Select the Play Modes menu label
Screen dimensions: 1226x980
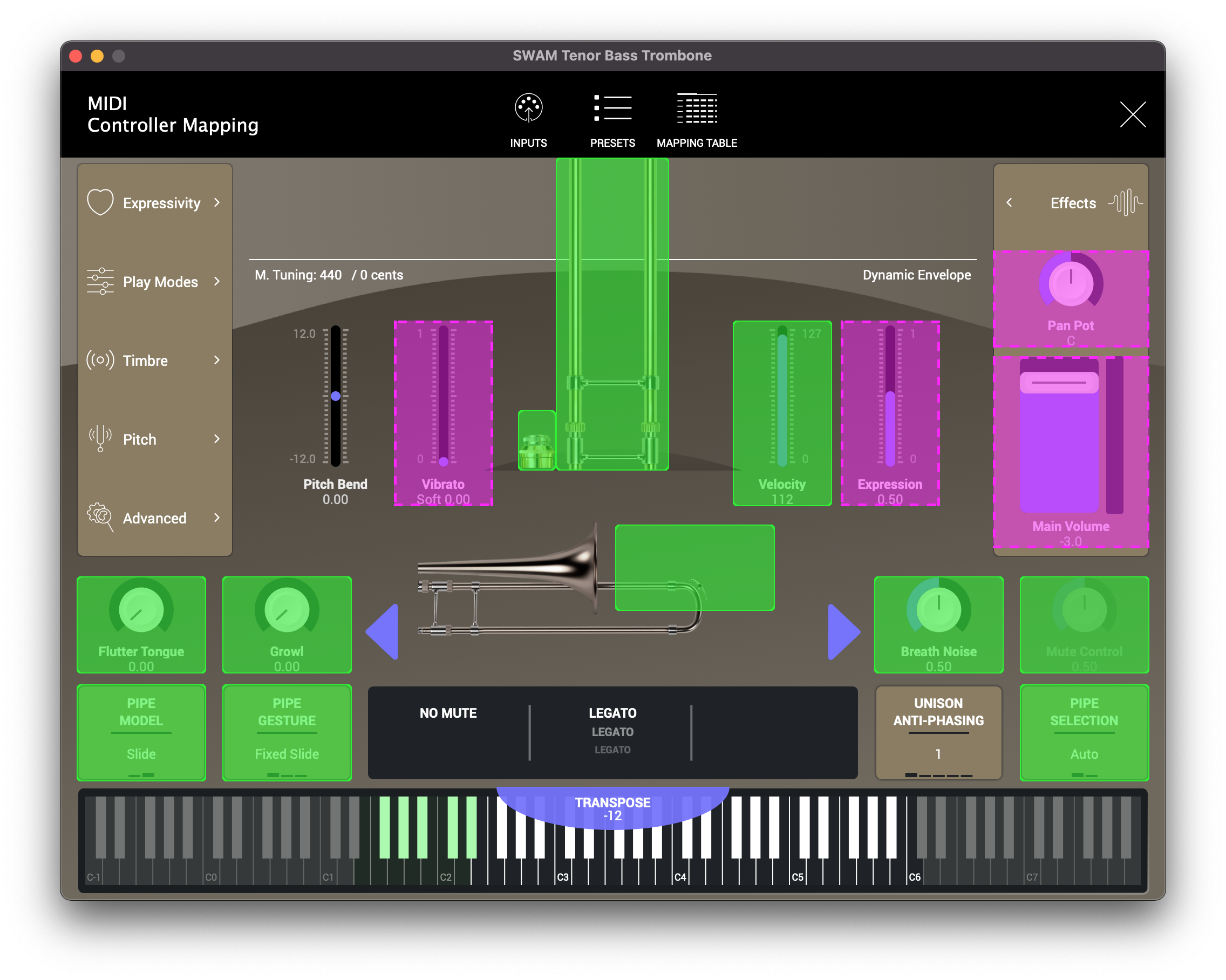coord(160,282)
